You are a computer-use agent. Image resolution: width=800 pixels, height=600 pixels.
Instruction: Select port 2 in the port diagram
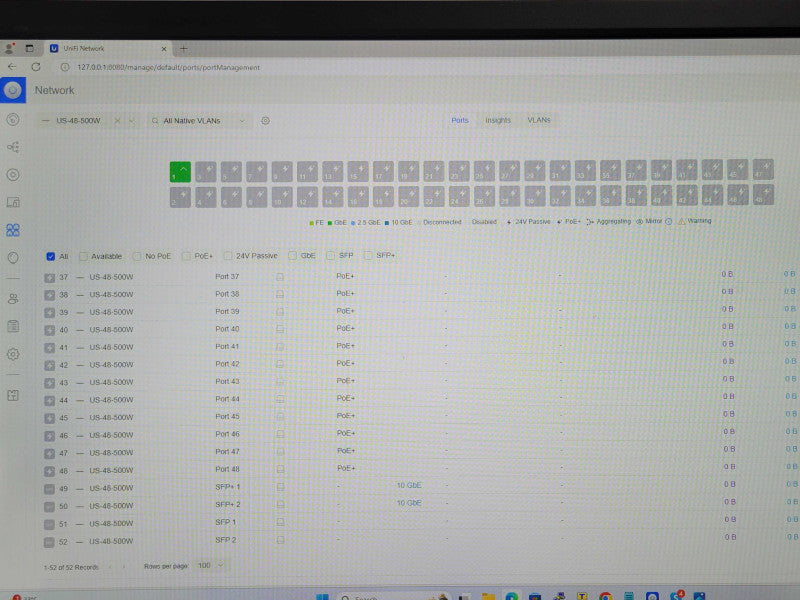point(180,197)
